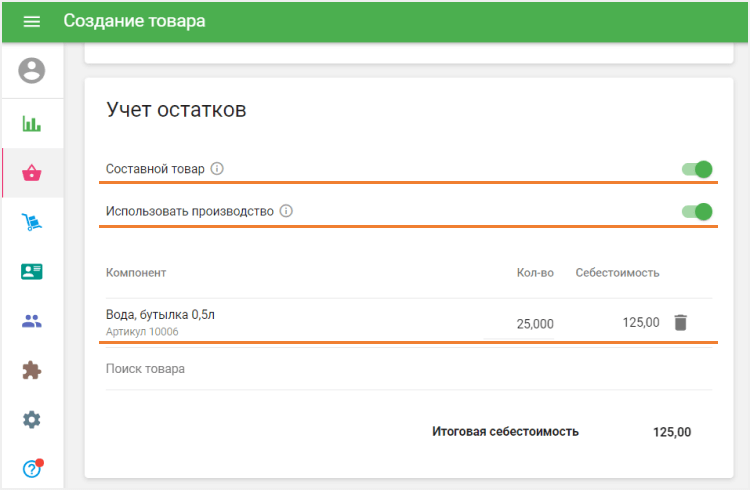Show info tooltip next to Использовать производство
The width and height of the screenshot is (750, 490).
pos(286,211)
